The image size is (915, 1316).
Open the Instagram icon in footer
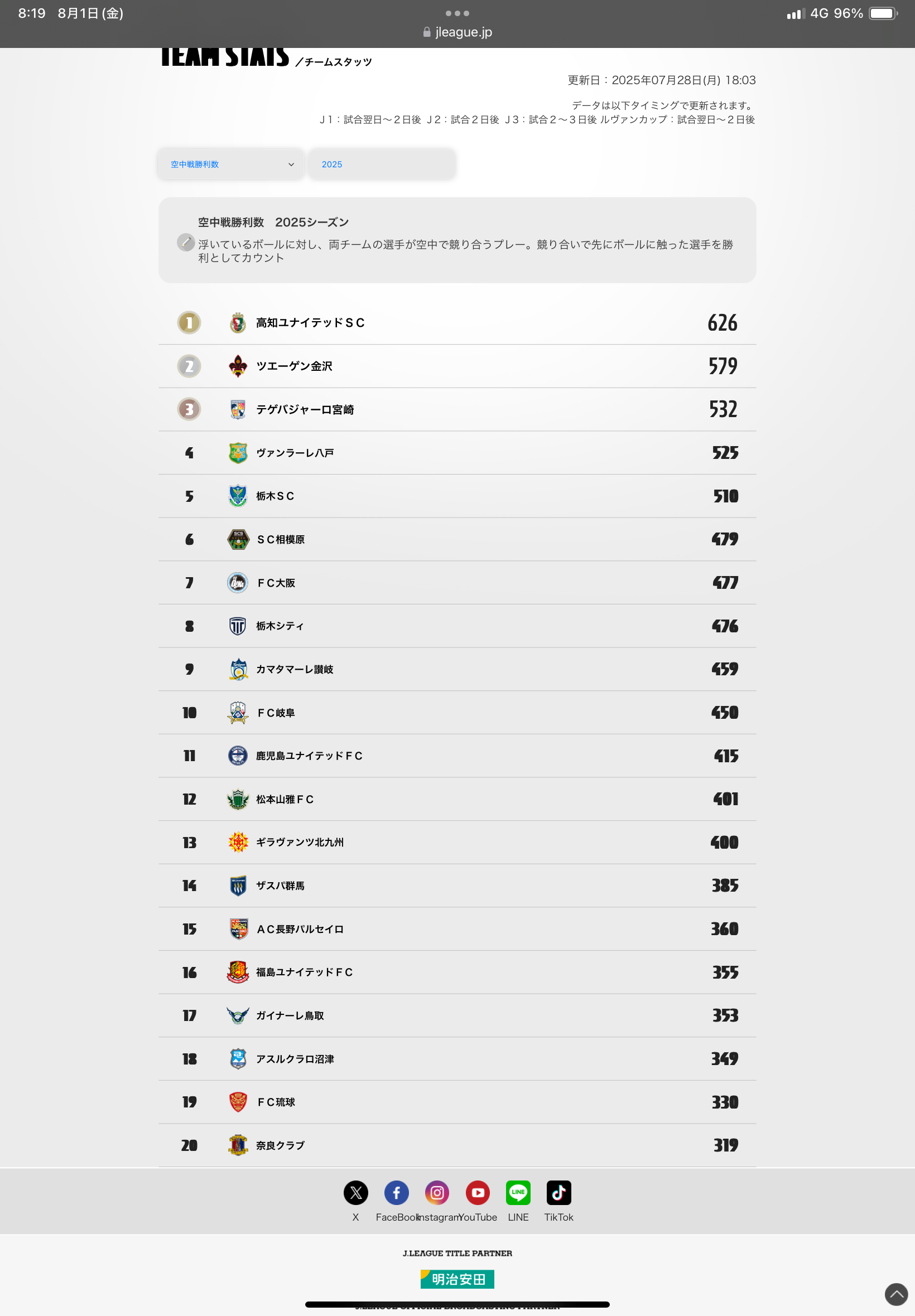coord(437,1192)
